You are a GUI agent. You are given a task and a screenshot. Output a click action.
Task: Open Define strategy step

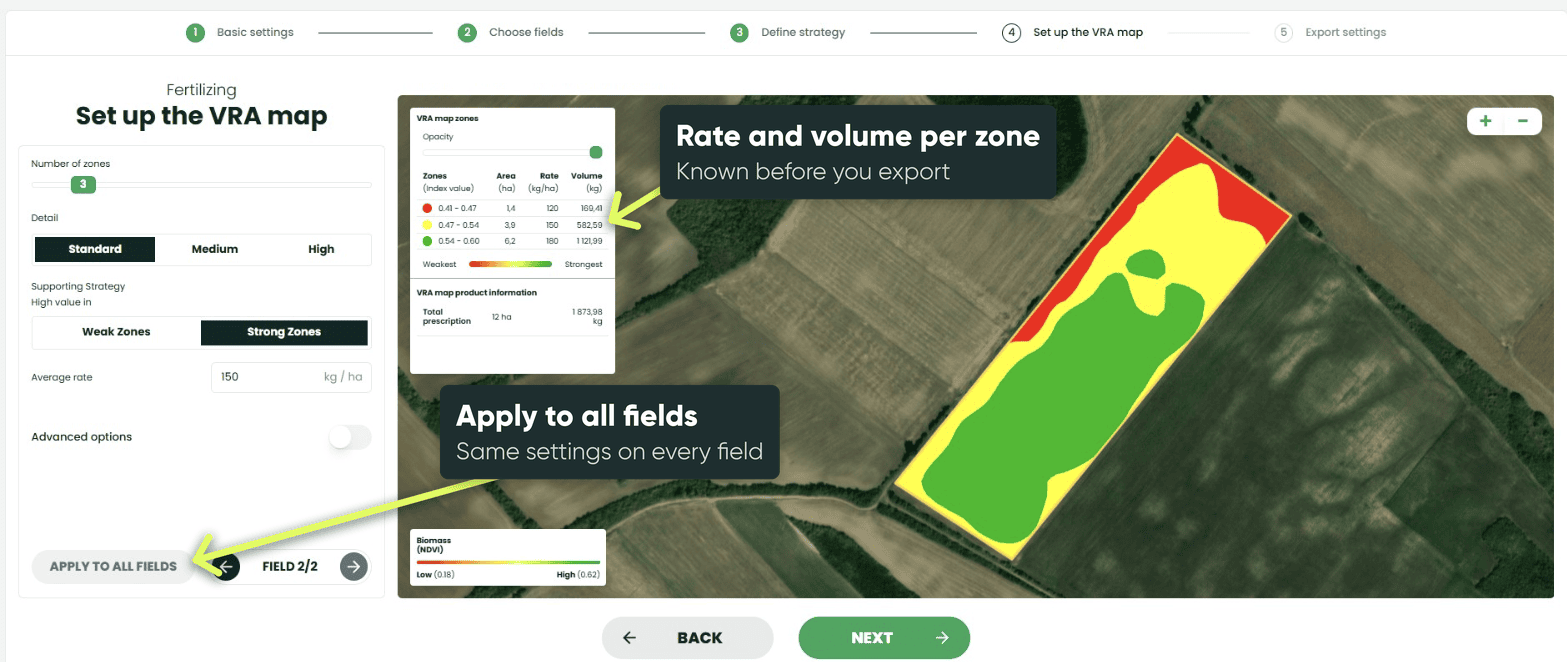803,32
